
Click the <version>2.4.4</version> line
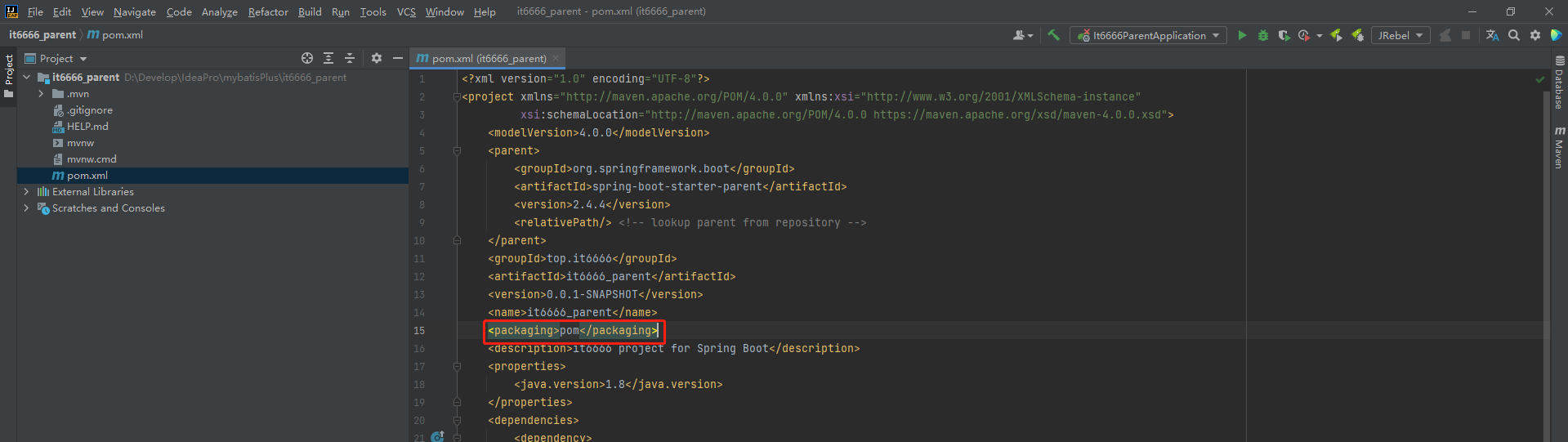point(592,204)
